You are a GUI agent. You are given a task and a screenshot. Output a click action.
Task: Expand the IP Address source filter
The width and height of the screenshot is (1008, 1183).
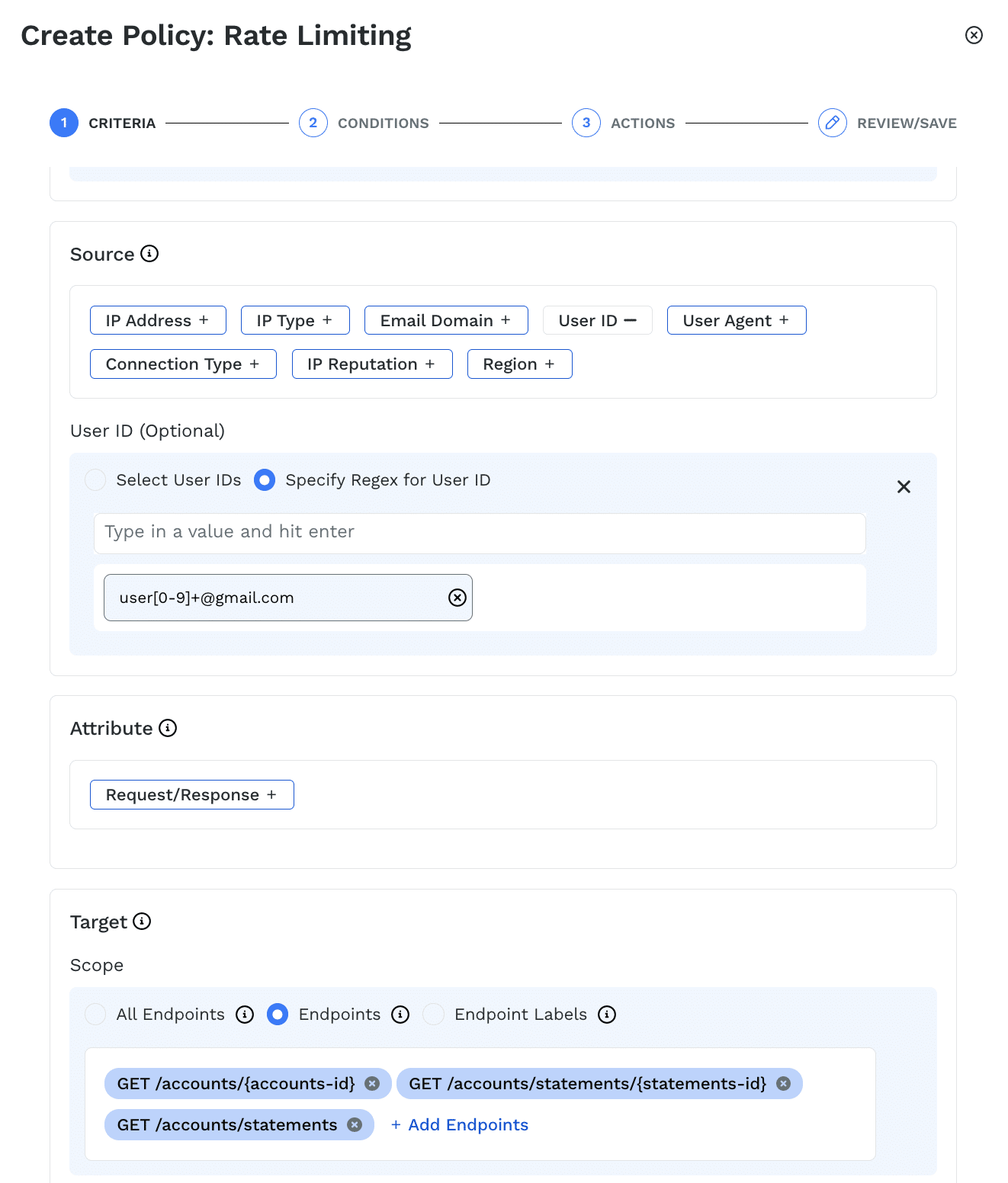point(158,321)
